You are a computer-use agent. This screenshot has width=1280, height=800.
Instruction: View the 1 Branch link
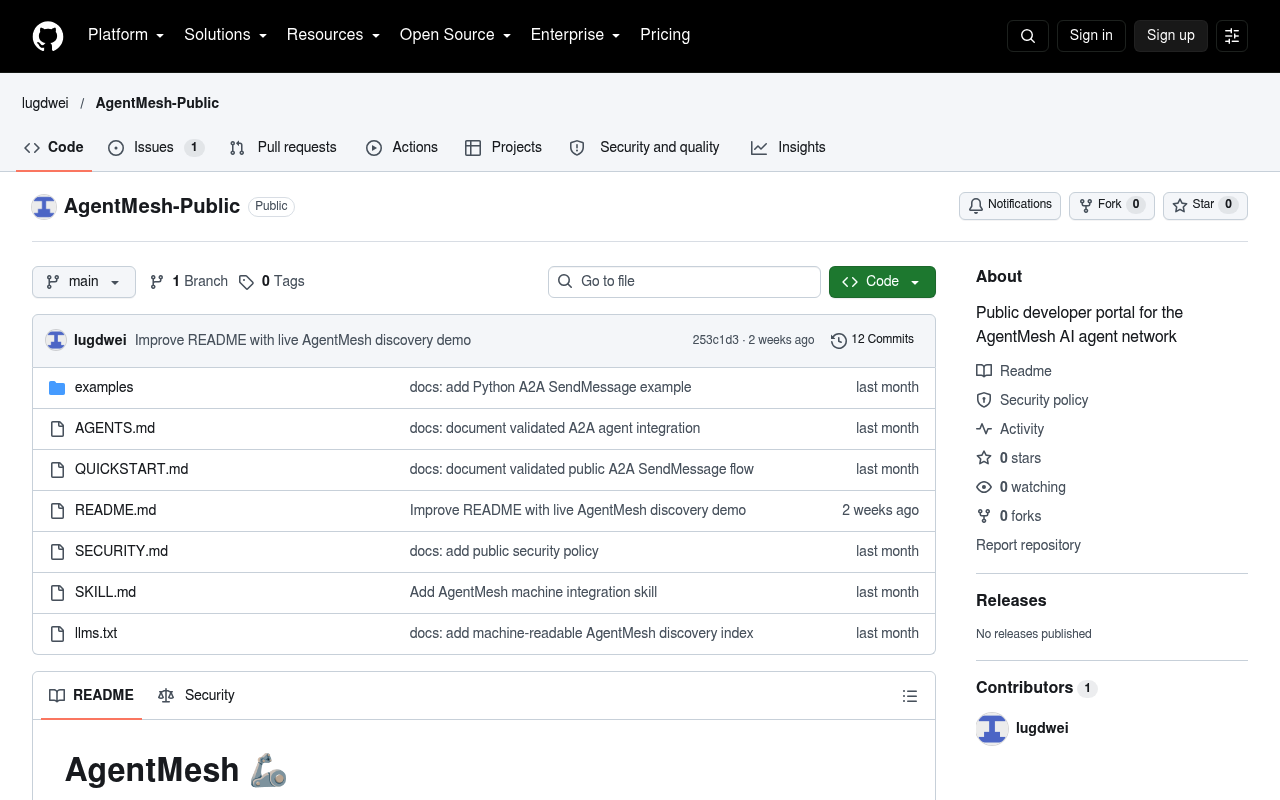(x=189, y=281)
